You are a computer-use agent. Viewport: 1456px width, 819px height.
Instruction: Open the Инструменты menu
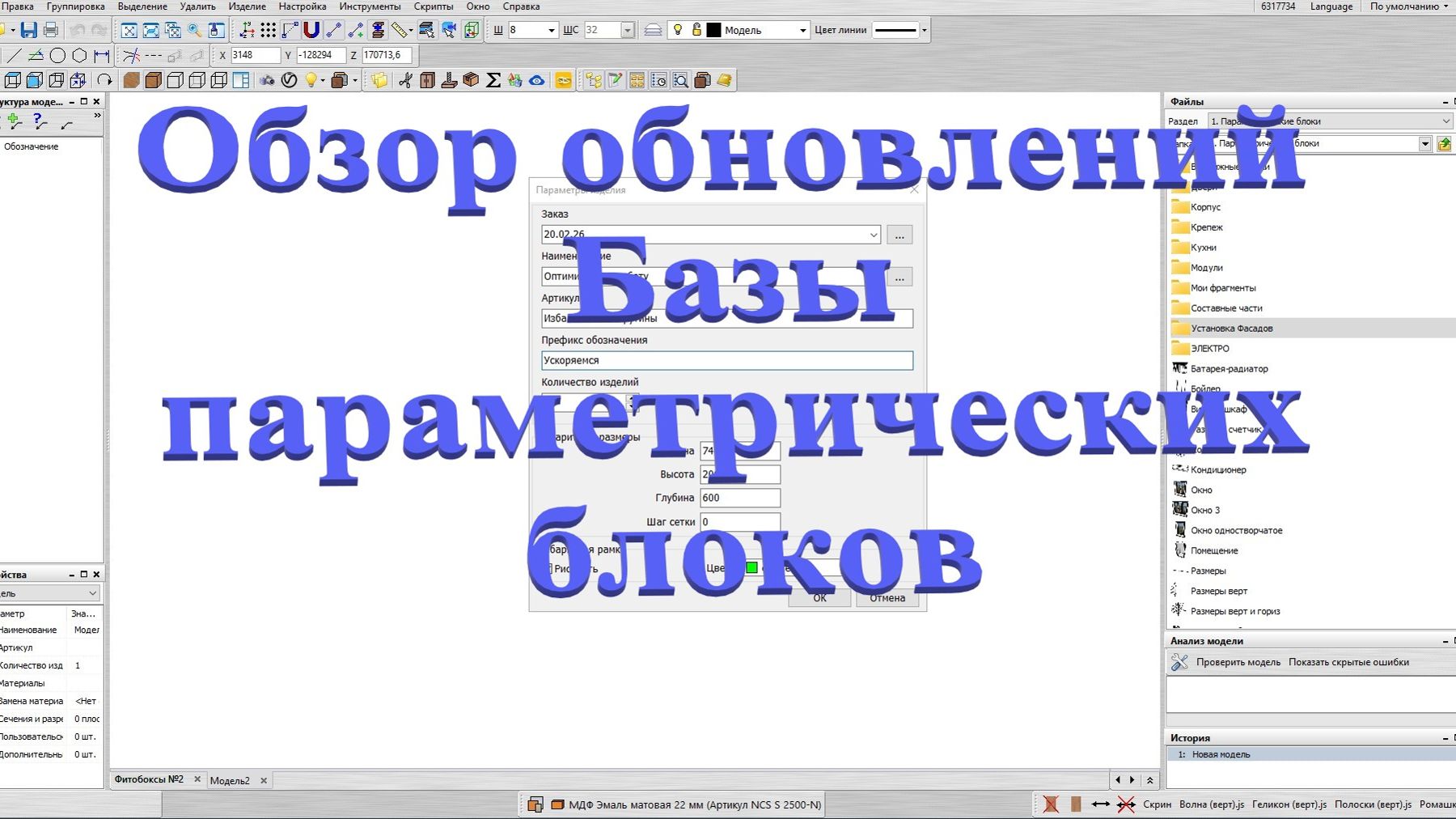[x=370, y=6]
